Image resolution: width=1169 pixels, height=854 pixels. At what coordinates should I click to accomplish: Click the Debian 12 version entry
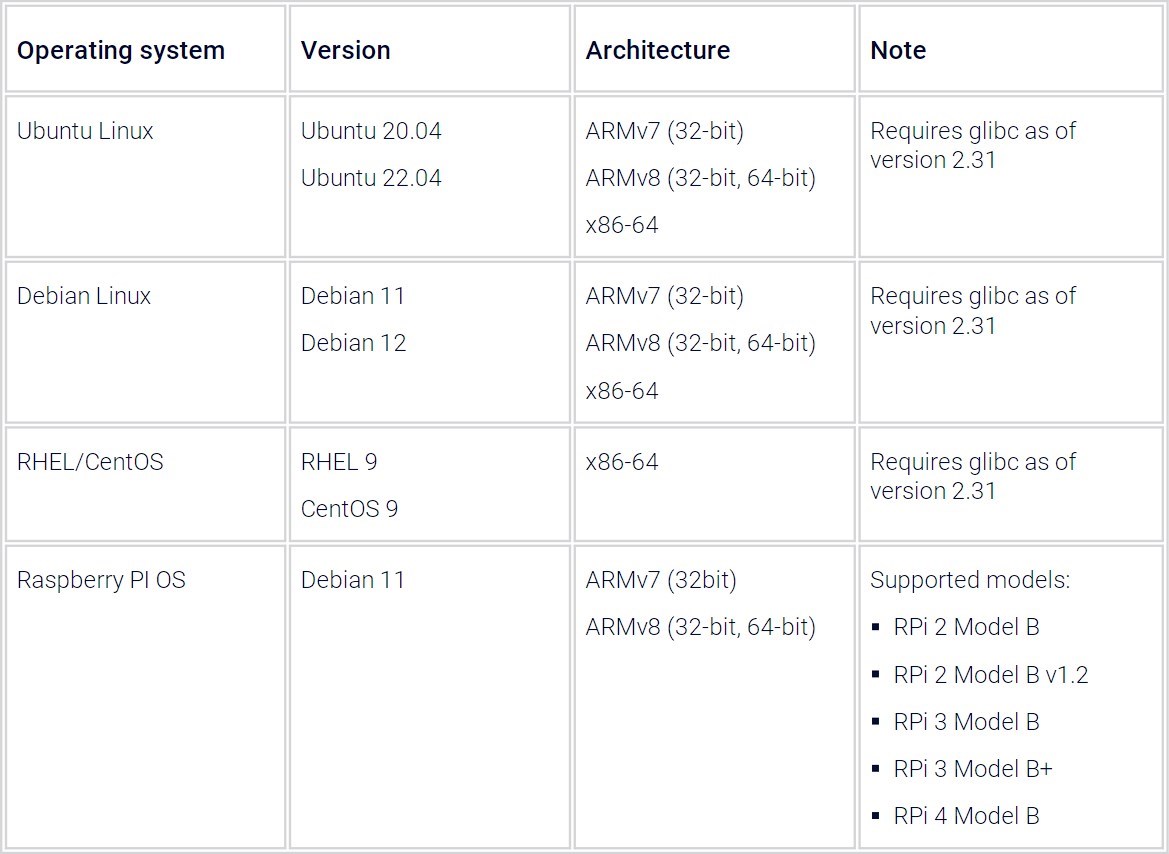point(354,343)
